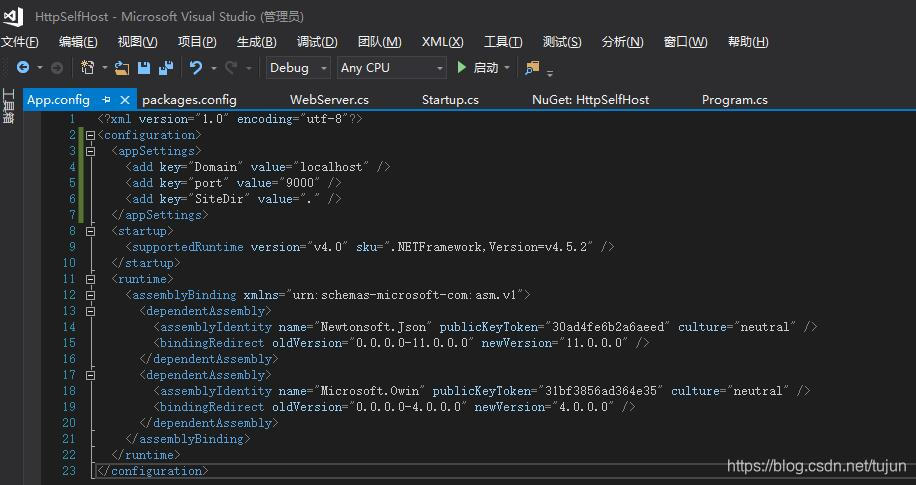
Task: Open the undo history dropdown
Action: tap(213, 68)
